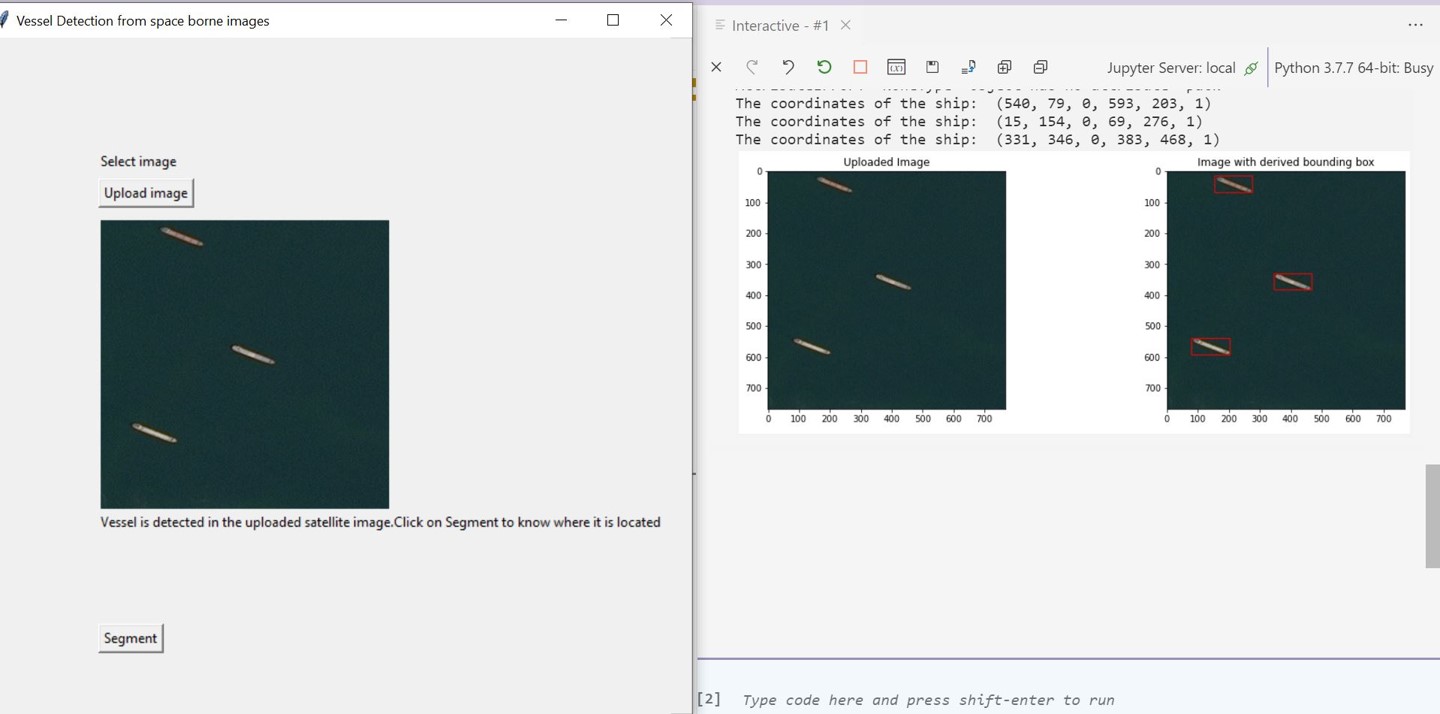
Task: Interrupt the running kernel
Action: [x=859, y=67]
